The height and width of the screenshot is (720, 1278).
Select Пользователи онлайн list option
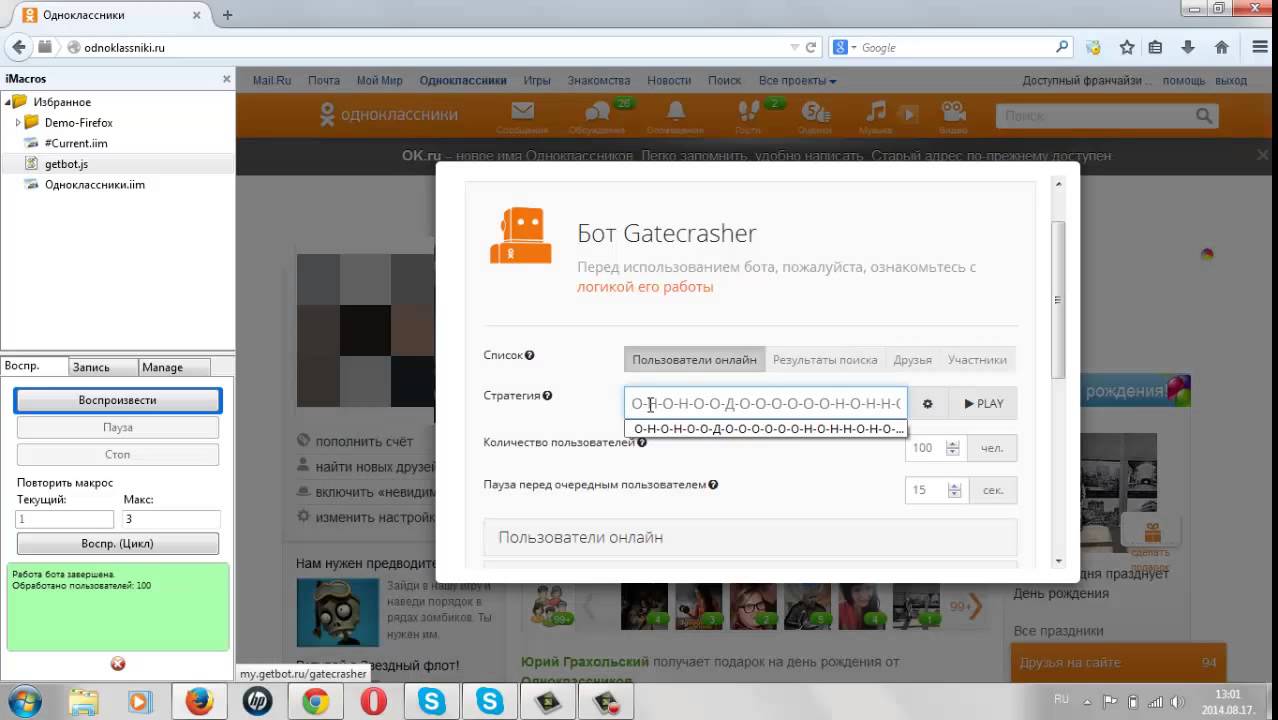pos(694,360)
